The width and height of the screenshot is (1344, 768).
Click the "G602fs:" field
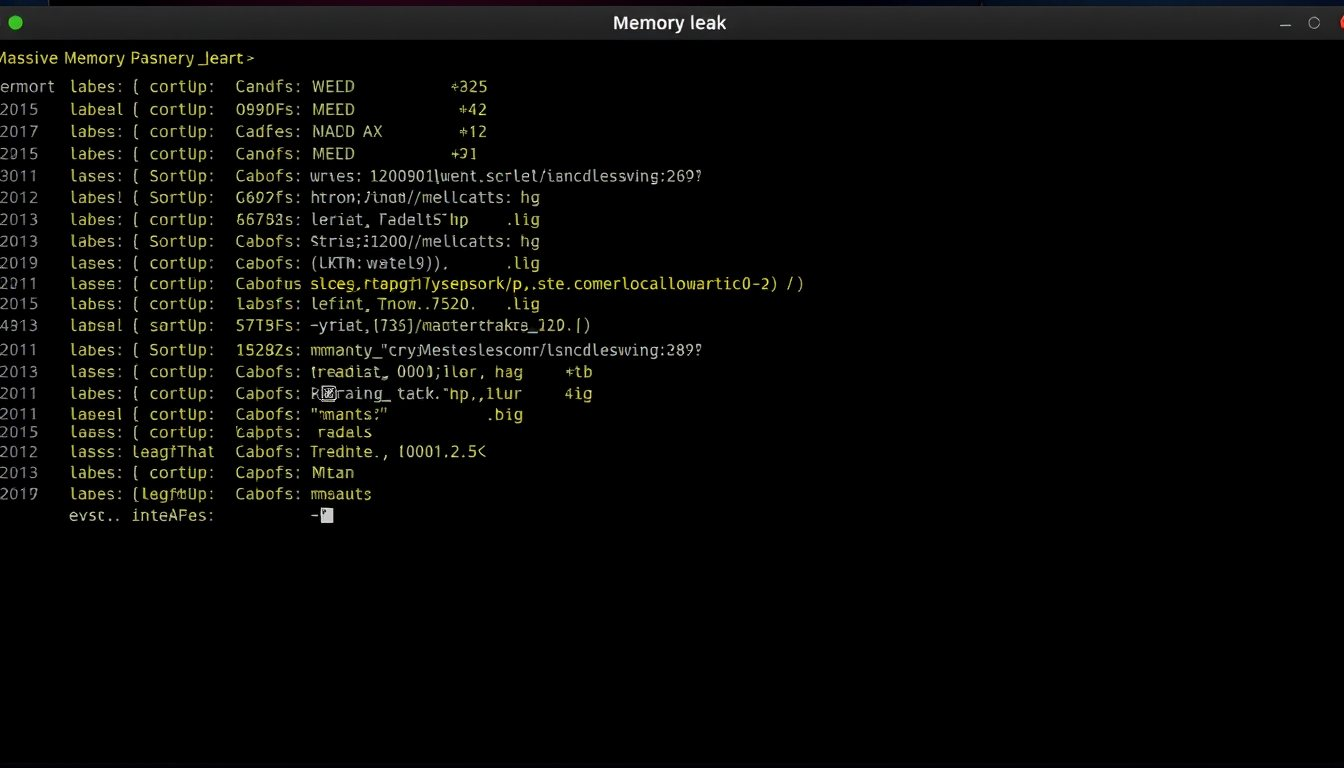click(x=267, y=198)
